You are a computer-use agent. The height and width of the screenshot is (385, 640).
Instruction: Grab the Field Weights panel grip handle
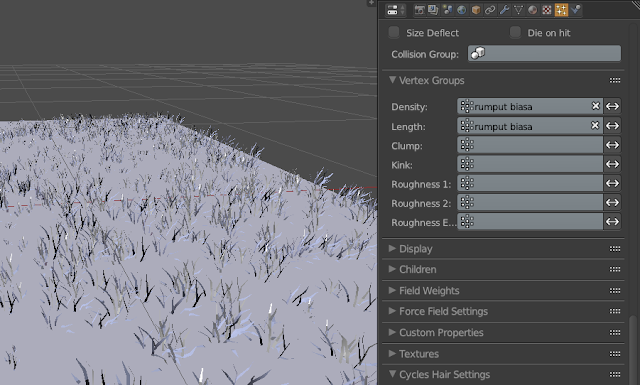[x=615, y=290]
